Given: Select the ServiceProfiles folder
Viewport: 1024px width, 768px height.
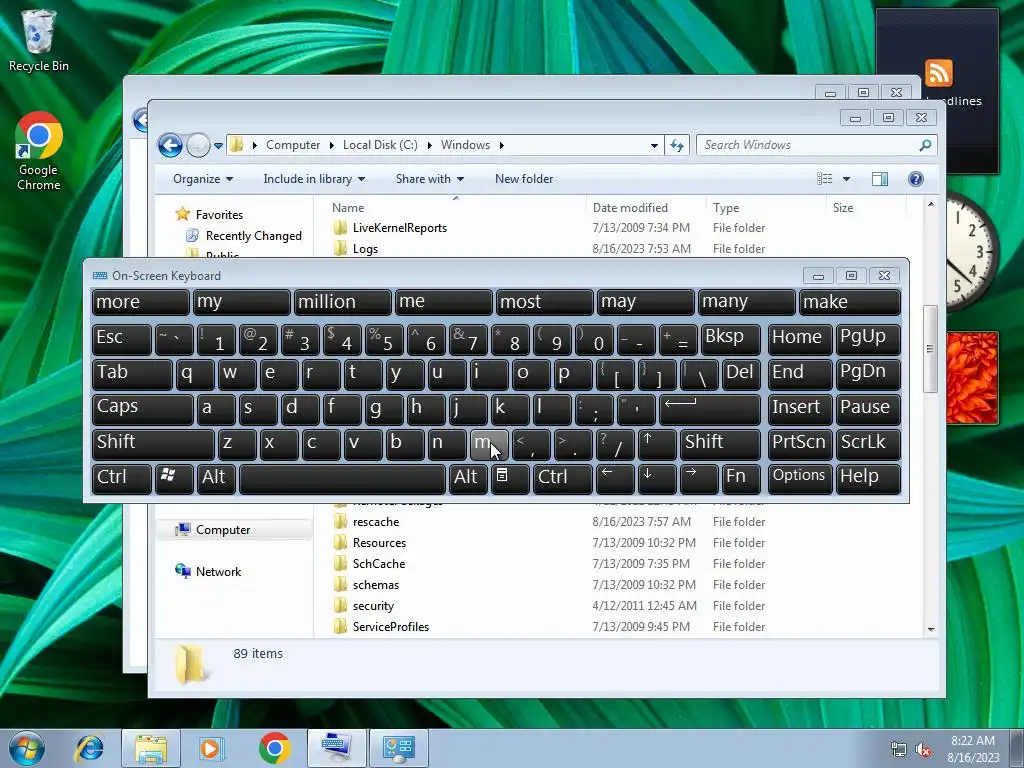Looking at the screenshot, I should tap(391, 626).
